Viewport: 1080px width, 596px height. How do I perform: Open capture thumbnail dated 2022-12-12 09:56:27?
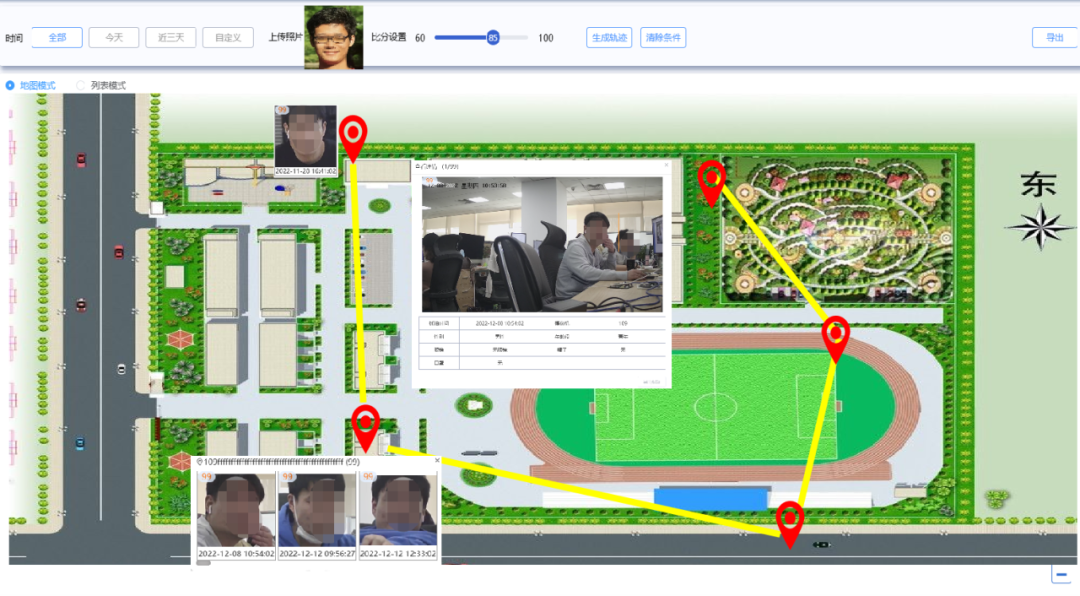pyautogui.click(x=317, y=514)
